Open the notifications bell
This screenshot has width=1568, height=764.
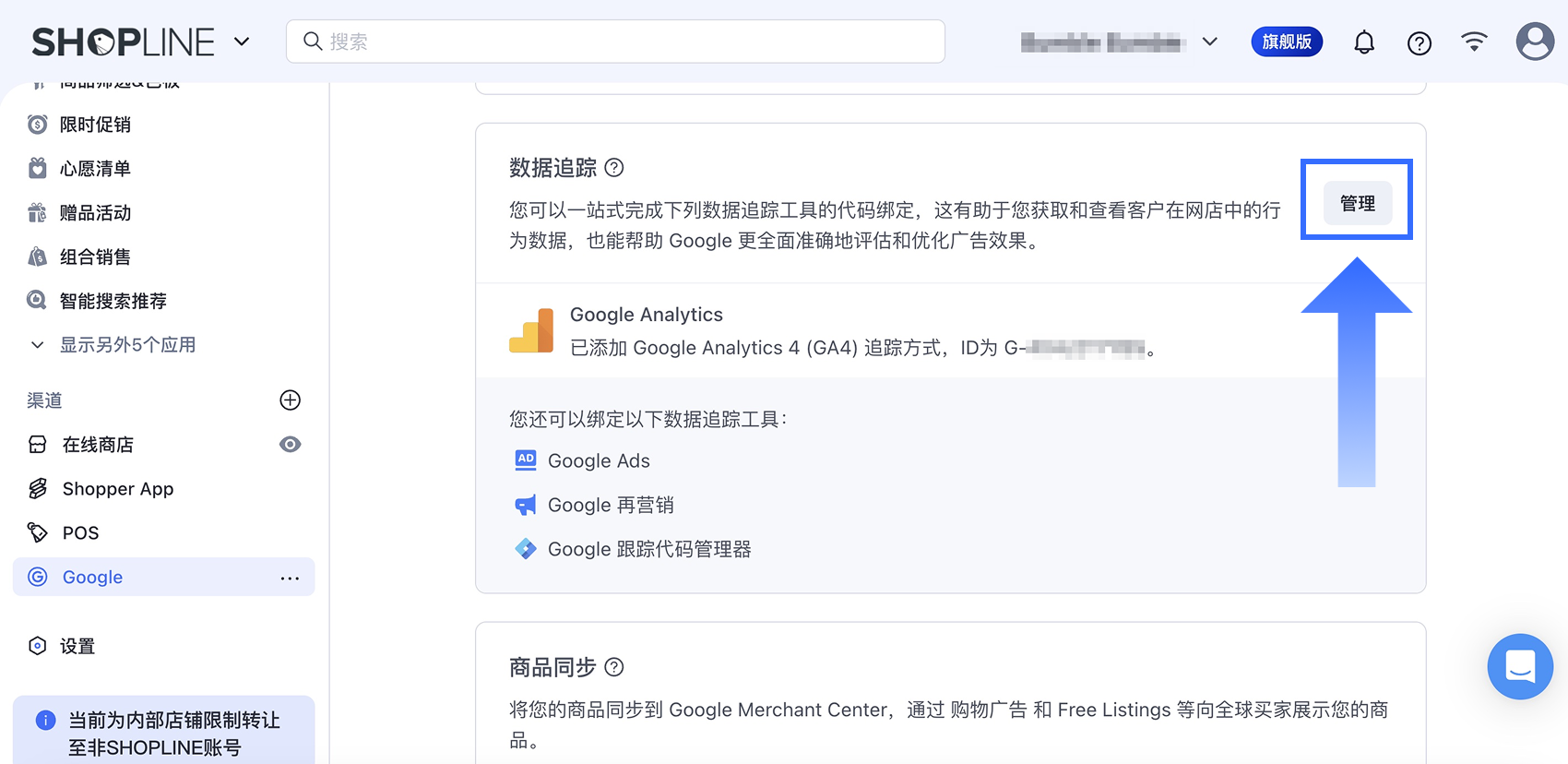tap(1364, 42)
